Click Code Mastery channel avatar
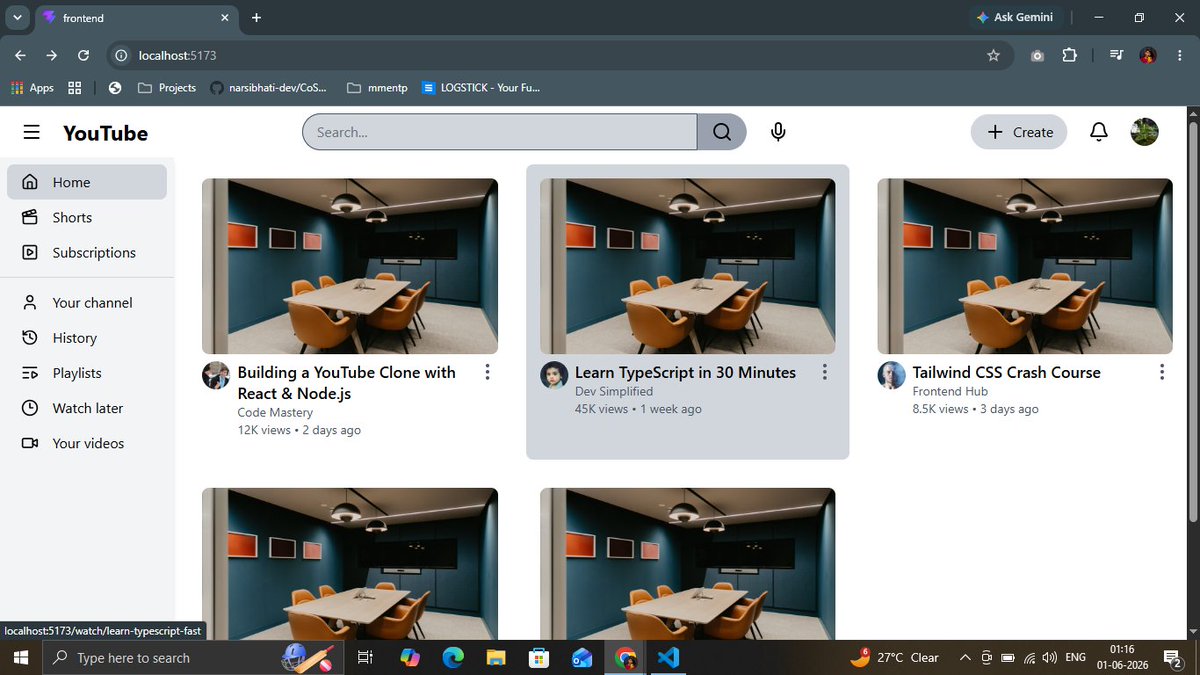Screen dimensions: 1200x675 [216, 376]
